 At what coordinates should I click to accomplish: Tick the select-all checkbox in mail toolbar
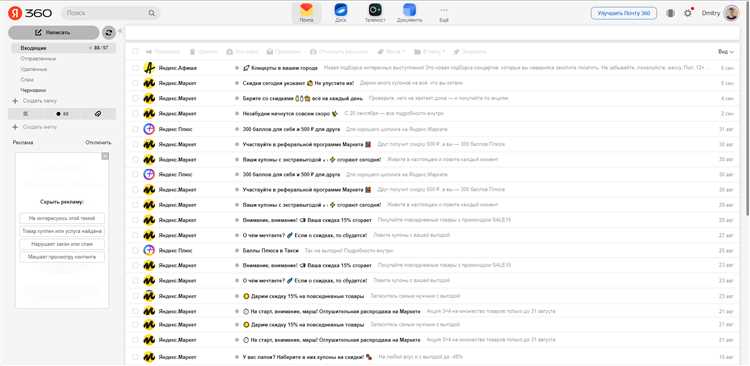click(x=135, y=51)
